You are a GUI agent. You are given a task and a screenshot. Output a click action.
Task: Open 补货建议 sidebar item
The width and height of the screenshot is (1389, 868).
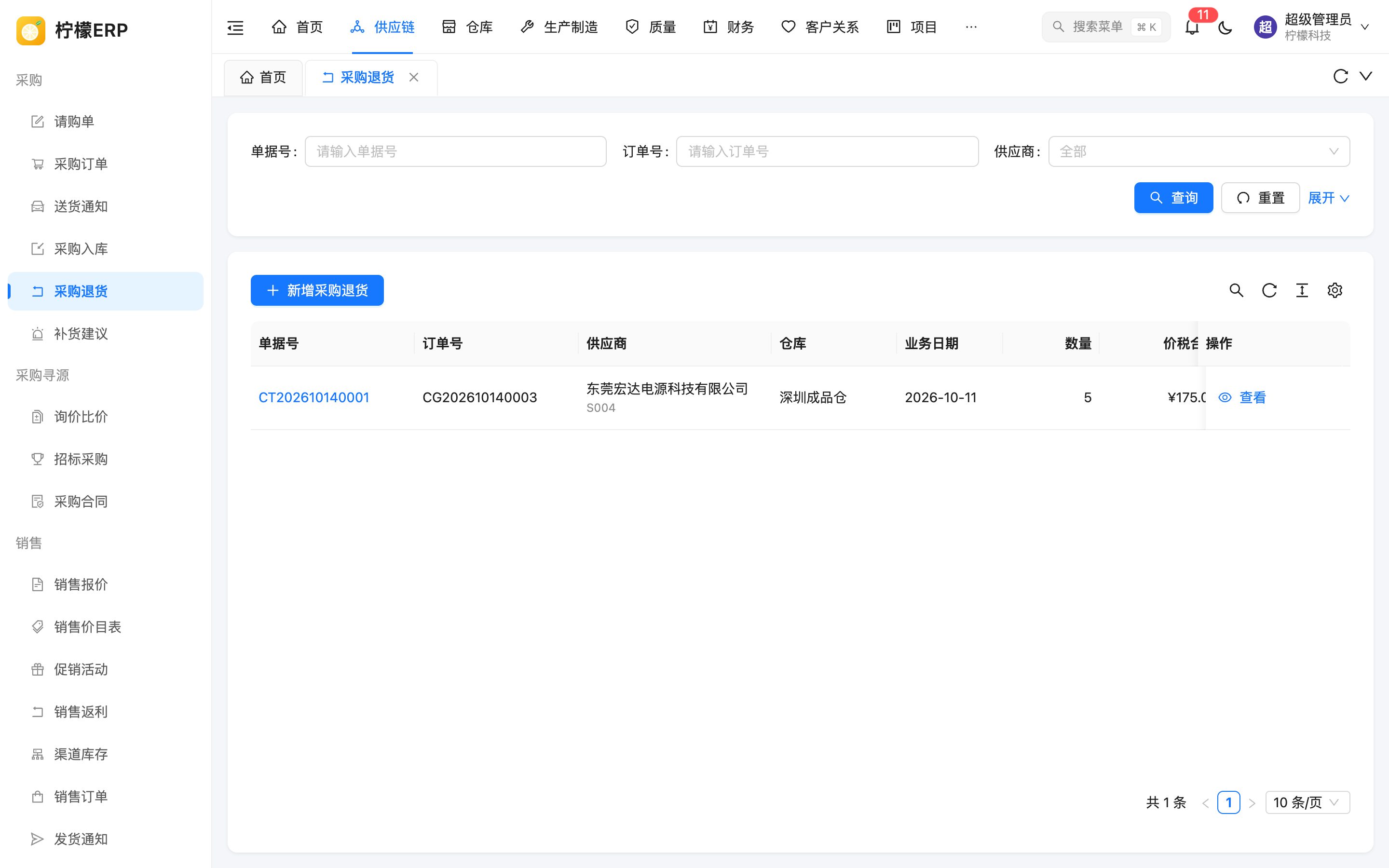[x=106, y=334]
